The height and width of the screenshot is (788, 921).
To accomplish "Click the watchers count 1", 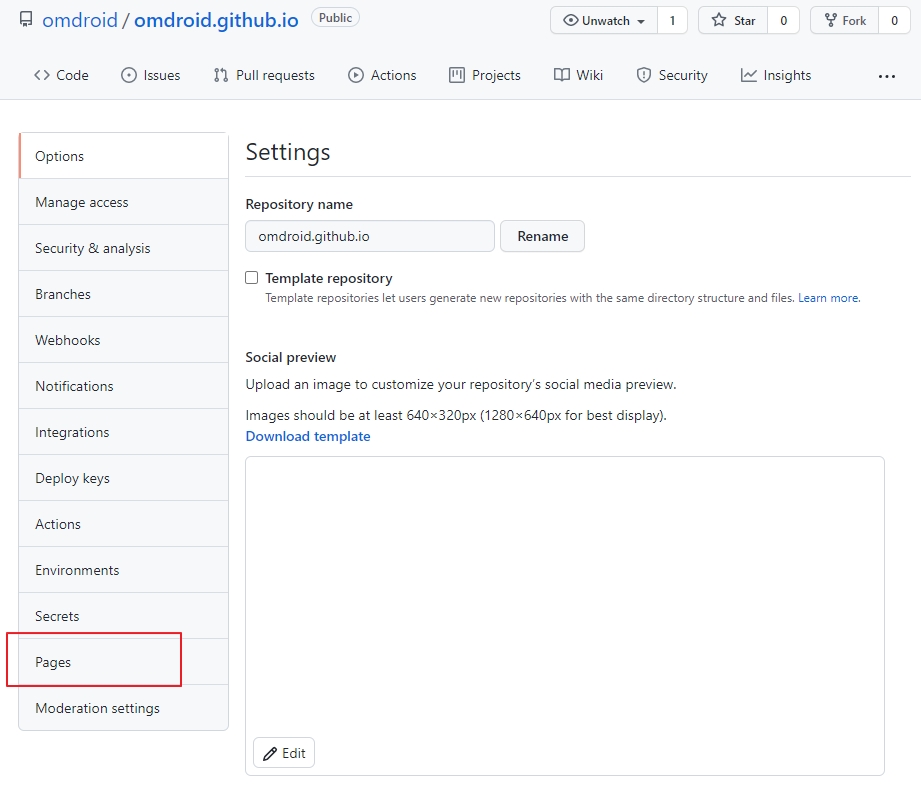I will (x=673, y=21).
